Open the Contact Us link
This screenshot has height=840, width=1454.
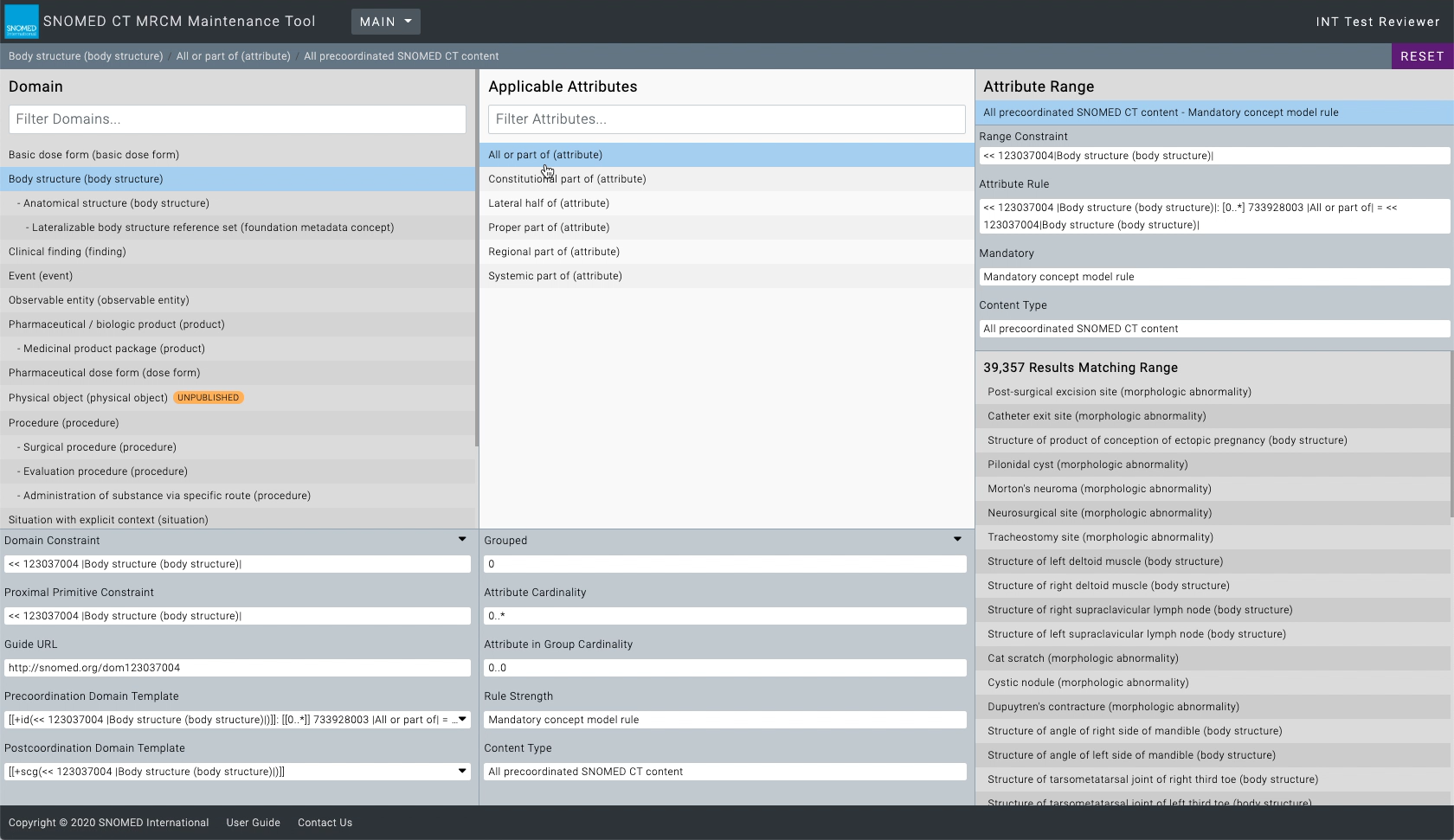pyautogui.click(x=325, y=823)
